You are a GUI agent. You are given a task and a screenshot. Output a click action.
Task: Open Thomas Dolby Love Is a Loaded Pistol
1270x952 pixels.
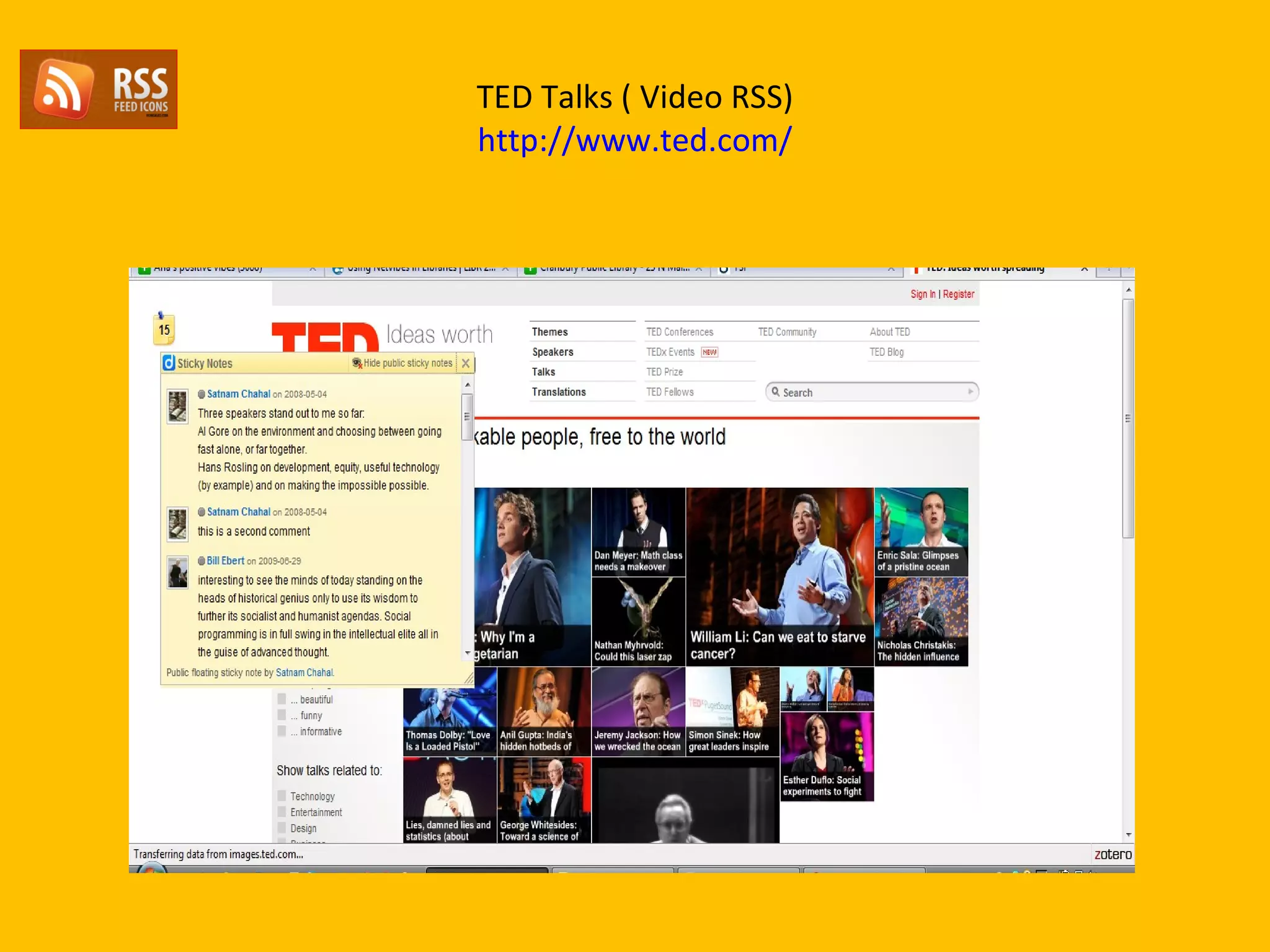(450, 712)
